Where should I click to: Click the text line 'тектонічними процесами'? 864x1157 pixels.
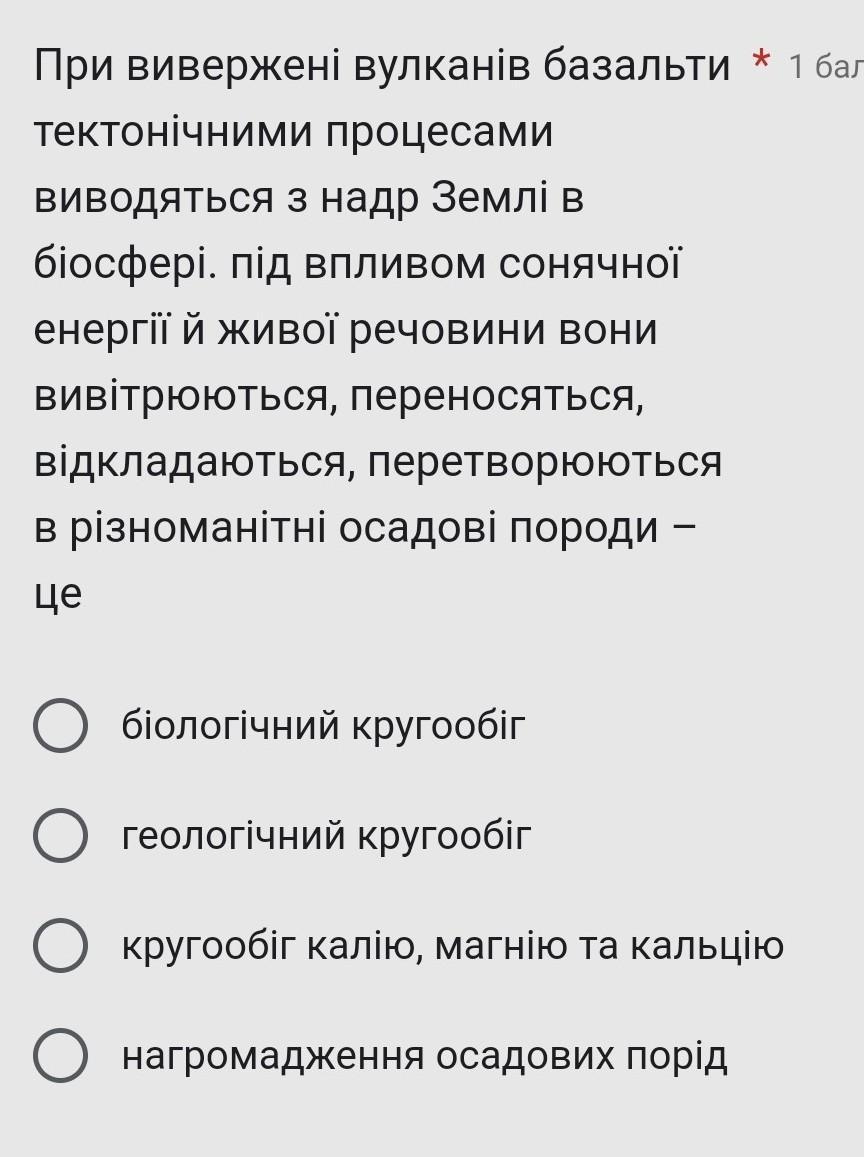[294, 132]
